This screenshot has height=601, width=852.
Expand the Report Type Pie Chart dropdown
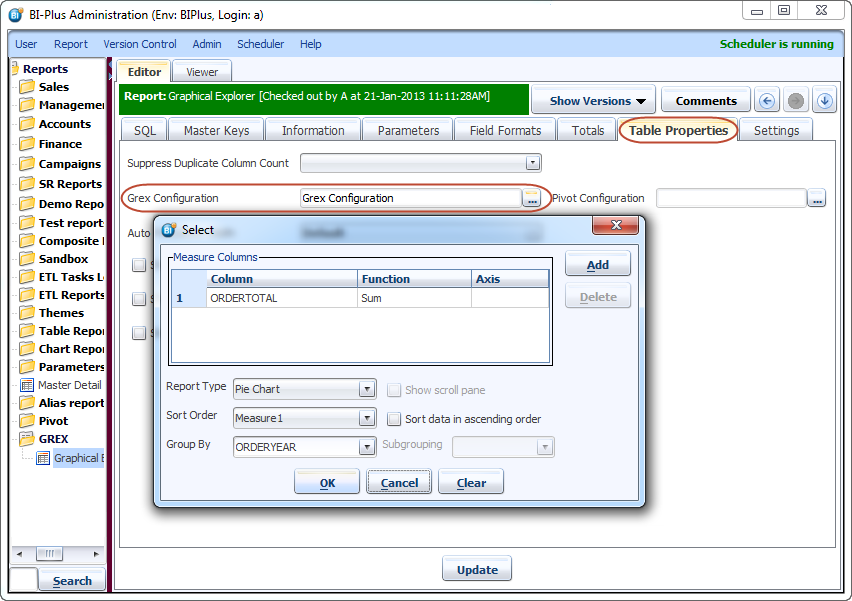[367, 389]
